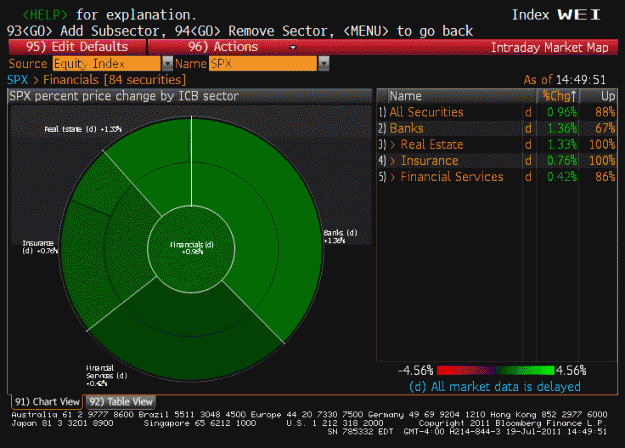625x448 pixels.
Task: Click the Financial Services row name
Action: 452,177
